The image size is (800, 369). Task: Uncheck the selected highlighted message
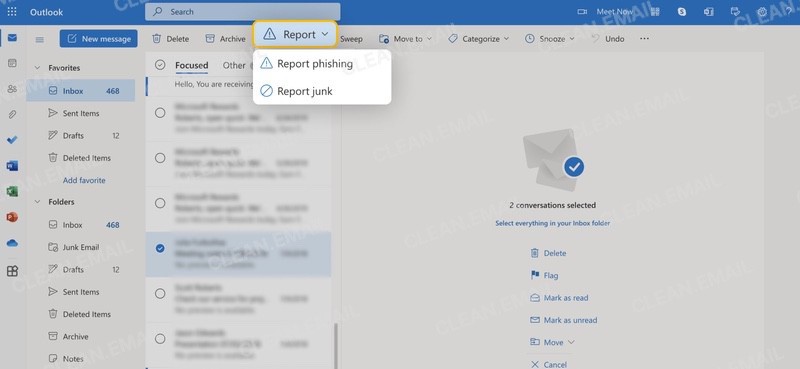click(x=160, y=249)
